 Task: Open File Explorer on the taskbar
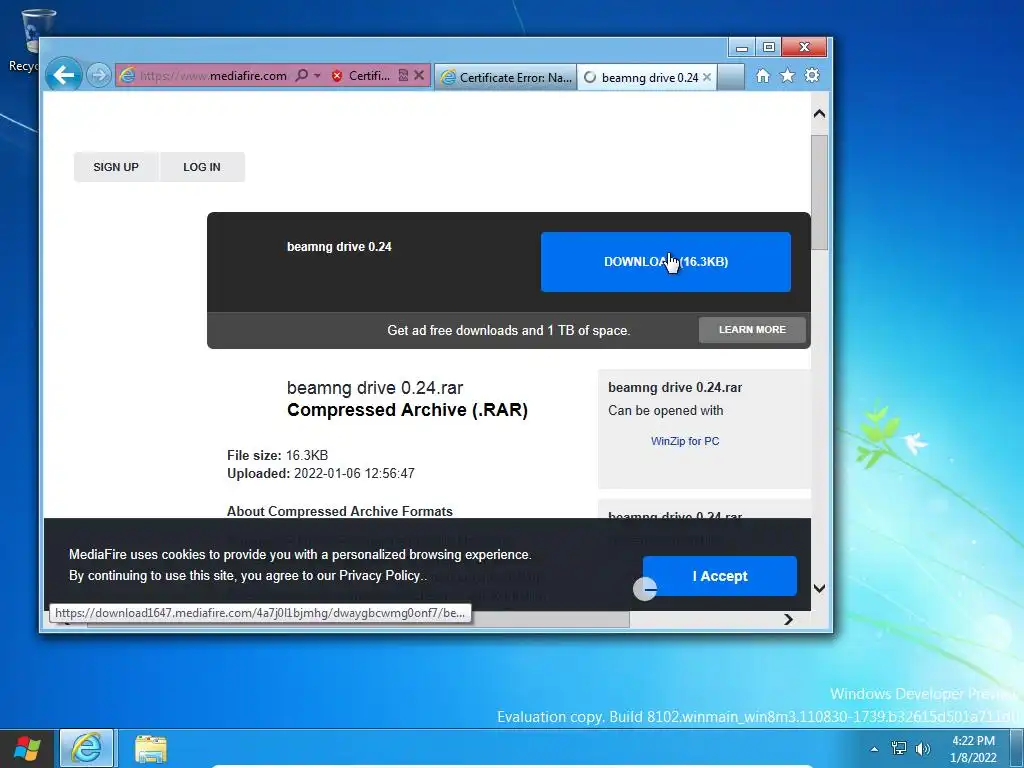(151, 748)
